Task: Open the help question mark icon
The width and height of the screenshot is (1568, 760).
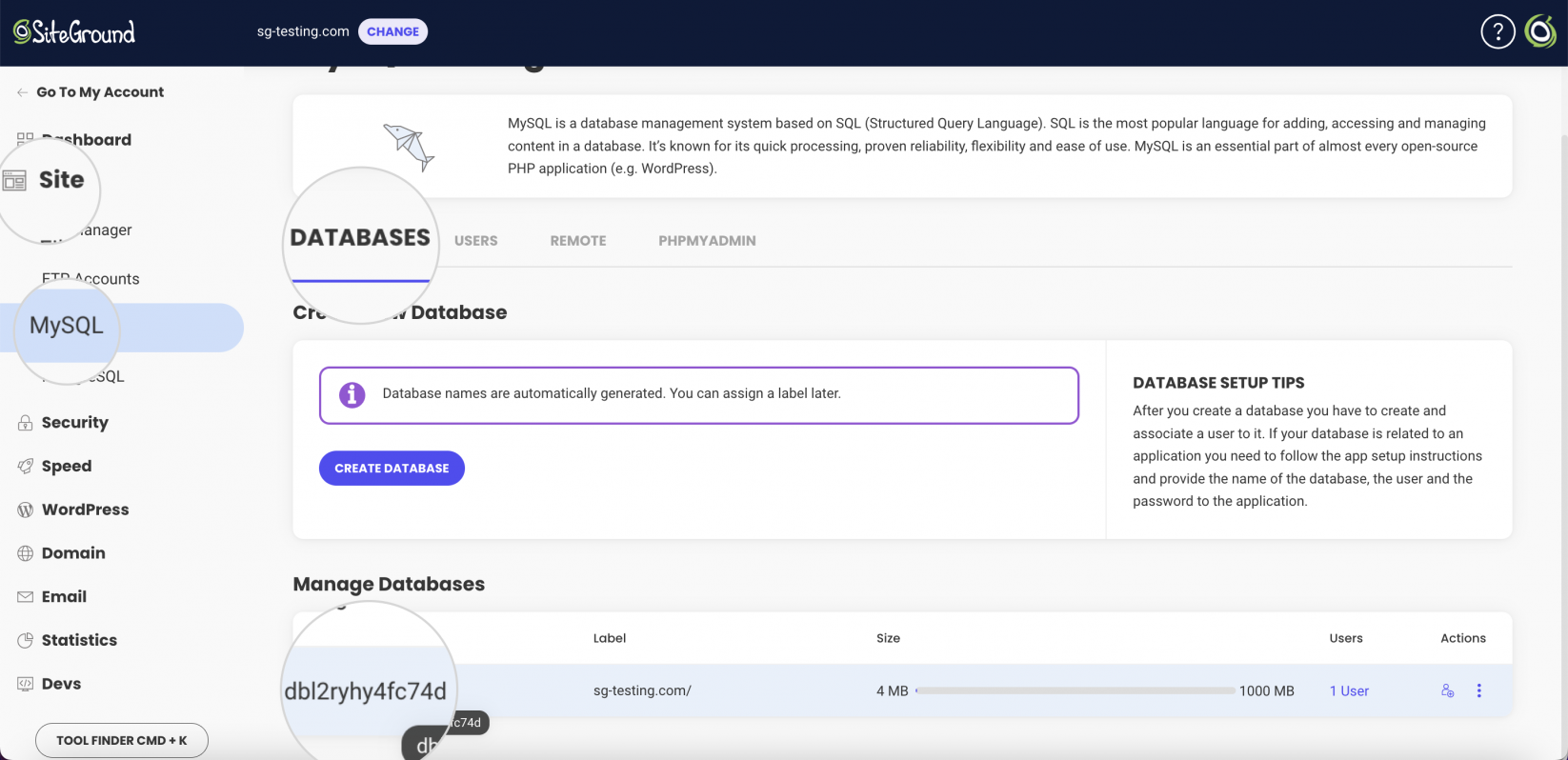Action: pyautogui.click(x=1498, y=32)
